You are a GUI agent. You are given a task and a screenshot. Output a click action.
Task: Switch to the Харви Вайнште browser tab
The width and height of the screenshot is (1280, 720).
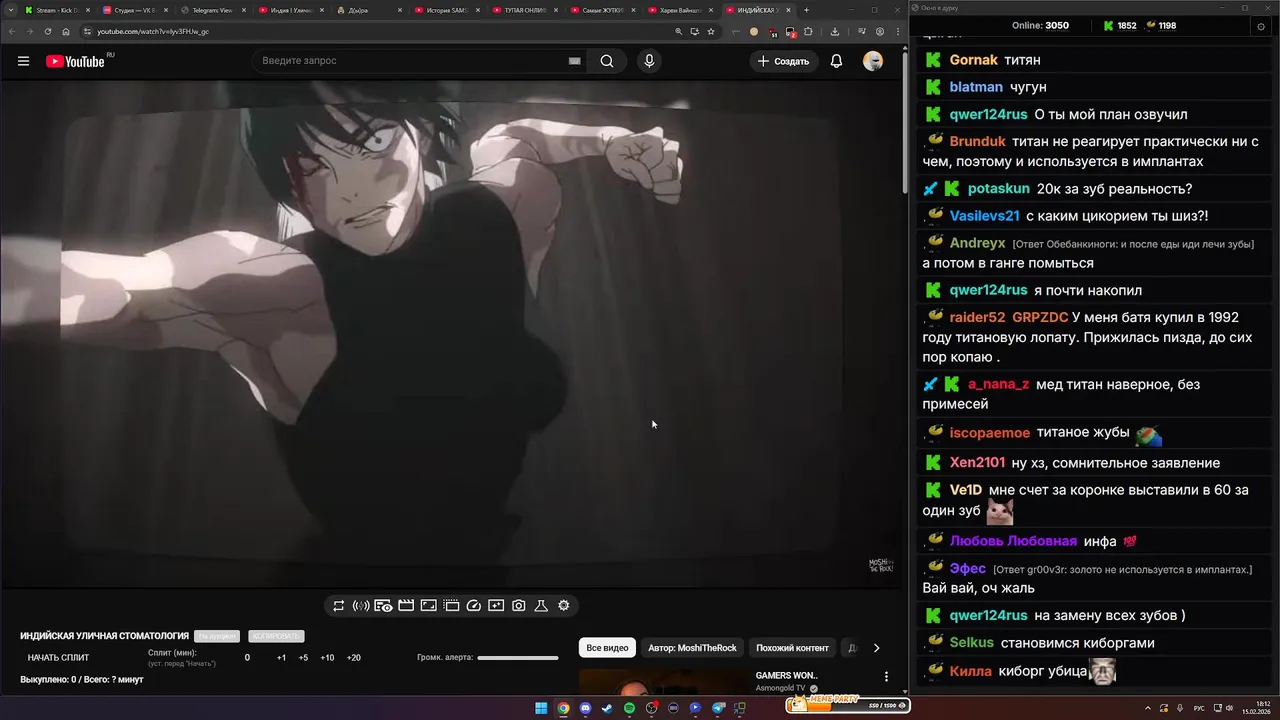pyautogui.click(x=679, y=10)
